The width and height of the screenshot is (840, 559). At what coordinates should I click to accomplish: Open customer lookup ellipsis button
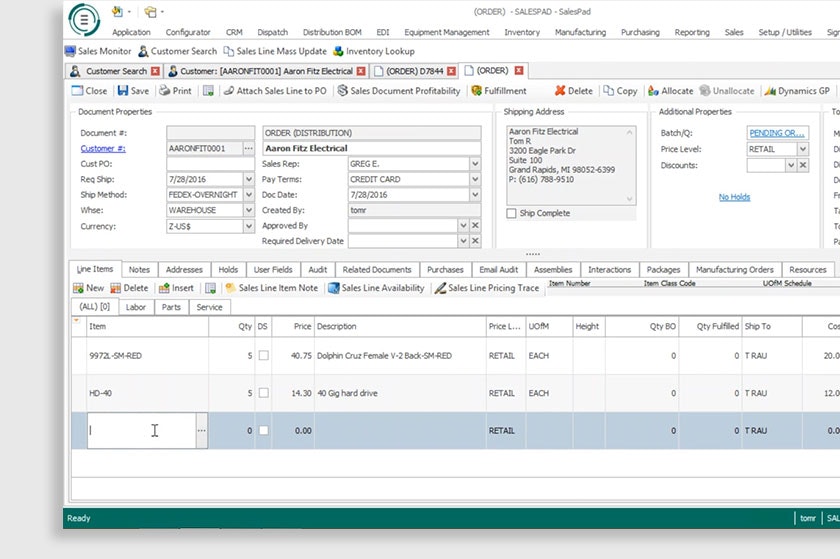point(249,148)
